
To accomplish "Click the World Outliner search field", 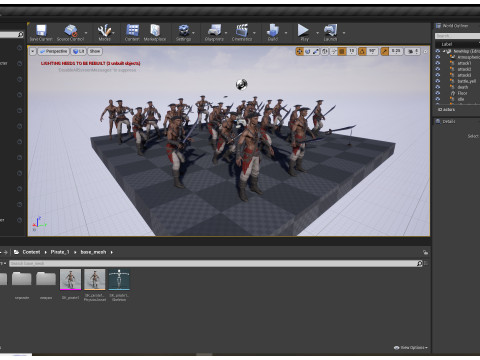I will tap(457, 36).
